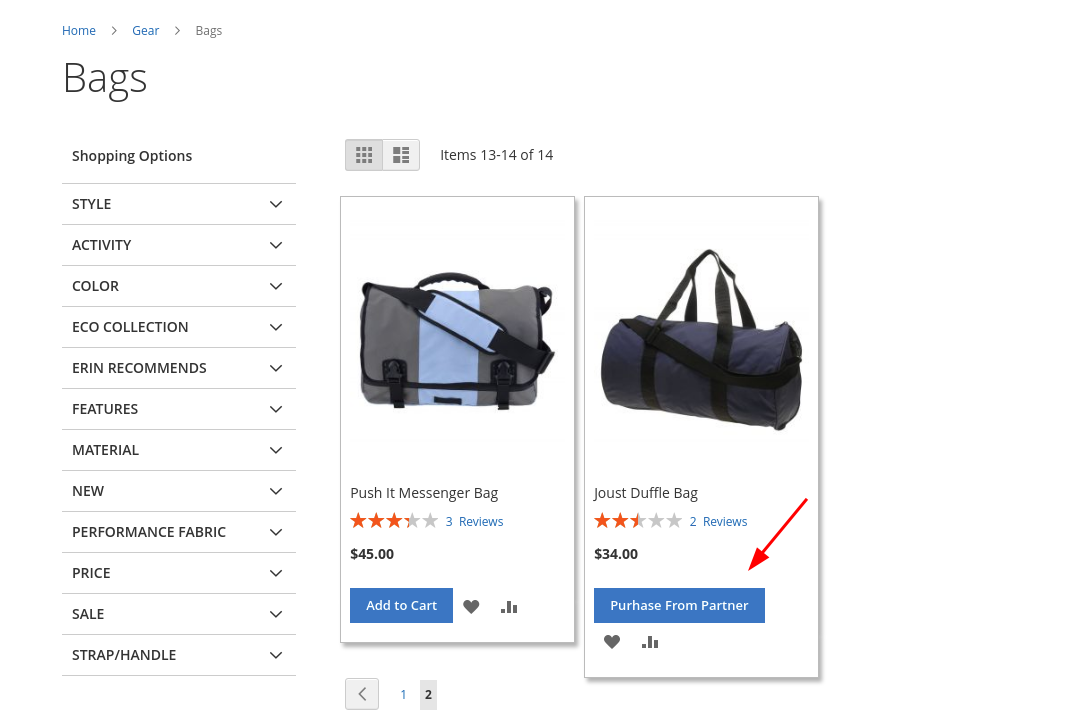The width and height of the screenshot is (1079, 721).
Task: Expand the ERIN RECOMMENDS filter
Action: click(179, 368)
